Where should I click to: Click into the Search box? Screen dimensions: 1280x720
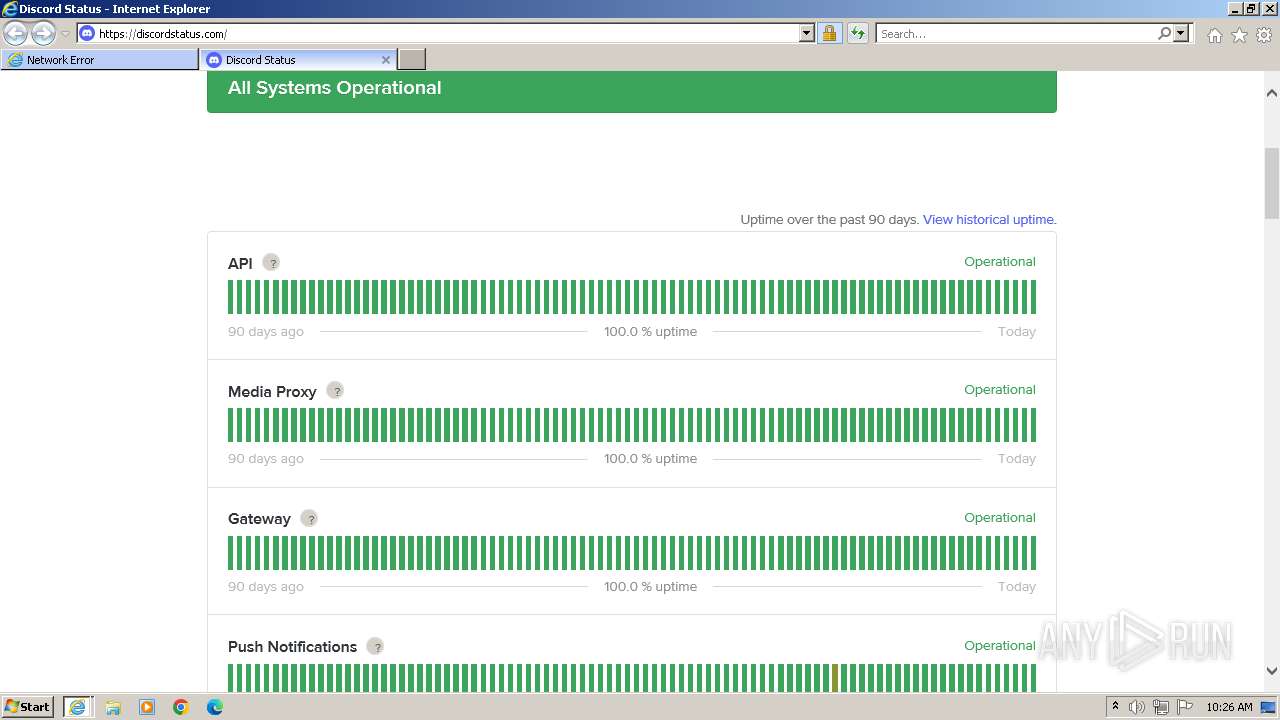(x=1015, y=33)
